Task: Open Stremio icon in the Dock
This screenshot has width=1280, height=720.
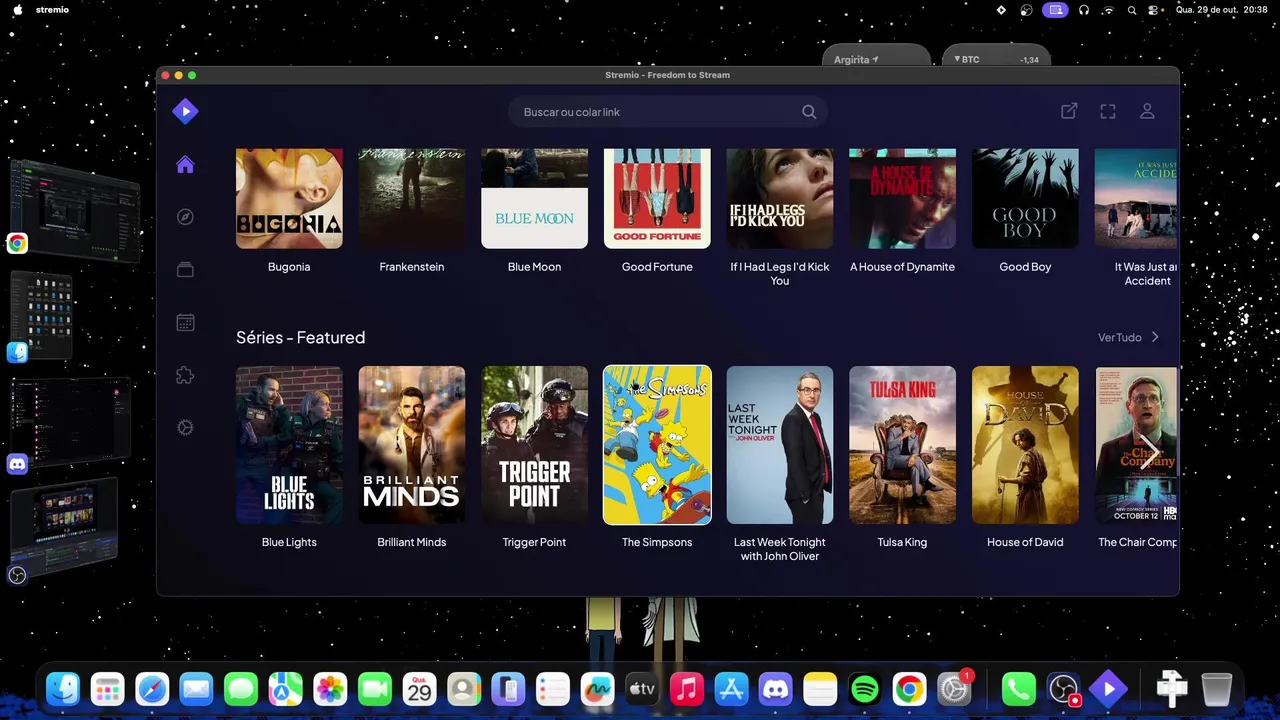Action: pyautogui.click(x=1108, y=689)
